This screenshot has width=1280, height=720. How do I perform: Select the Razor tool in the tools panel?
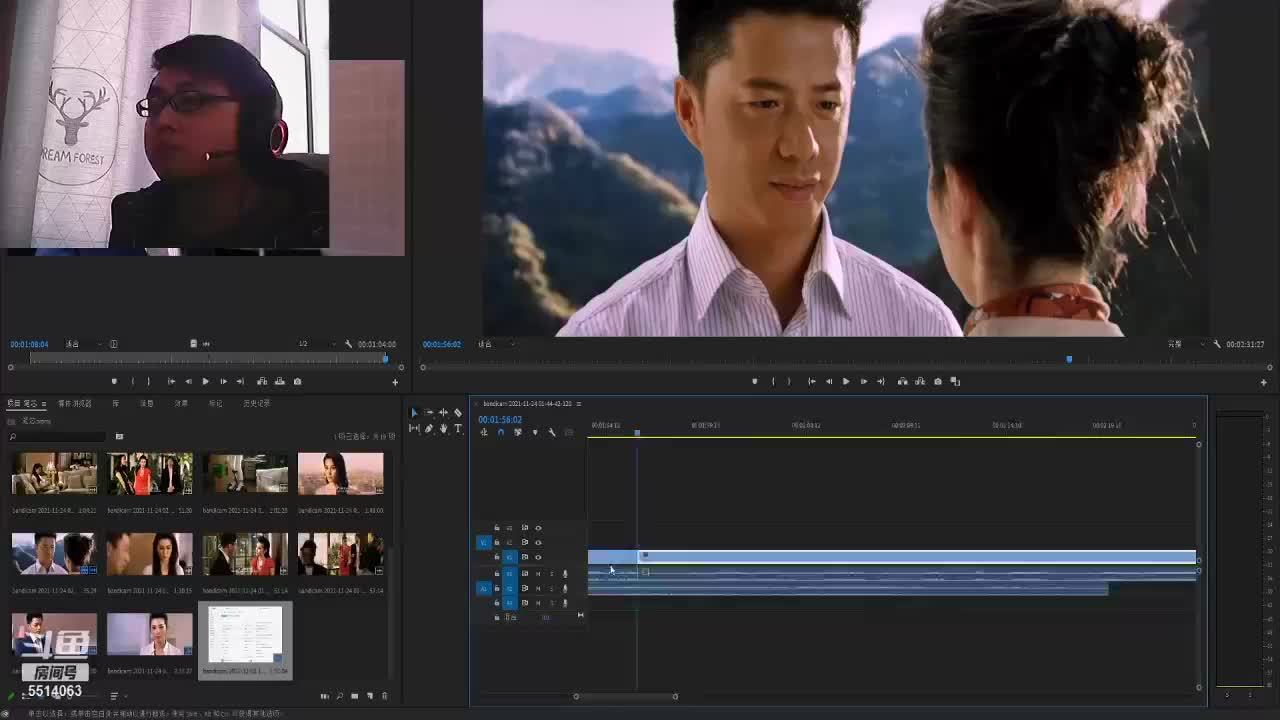coord(458,413)
